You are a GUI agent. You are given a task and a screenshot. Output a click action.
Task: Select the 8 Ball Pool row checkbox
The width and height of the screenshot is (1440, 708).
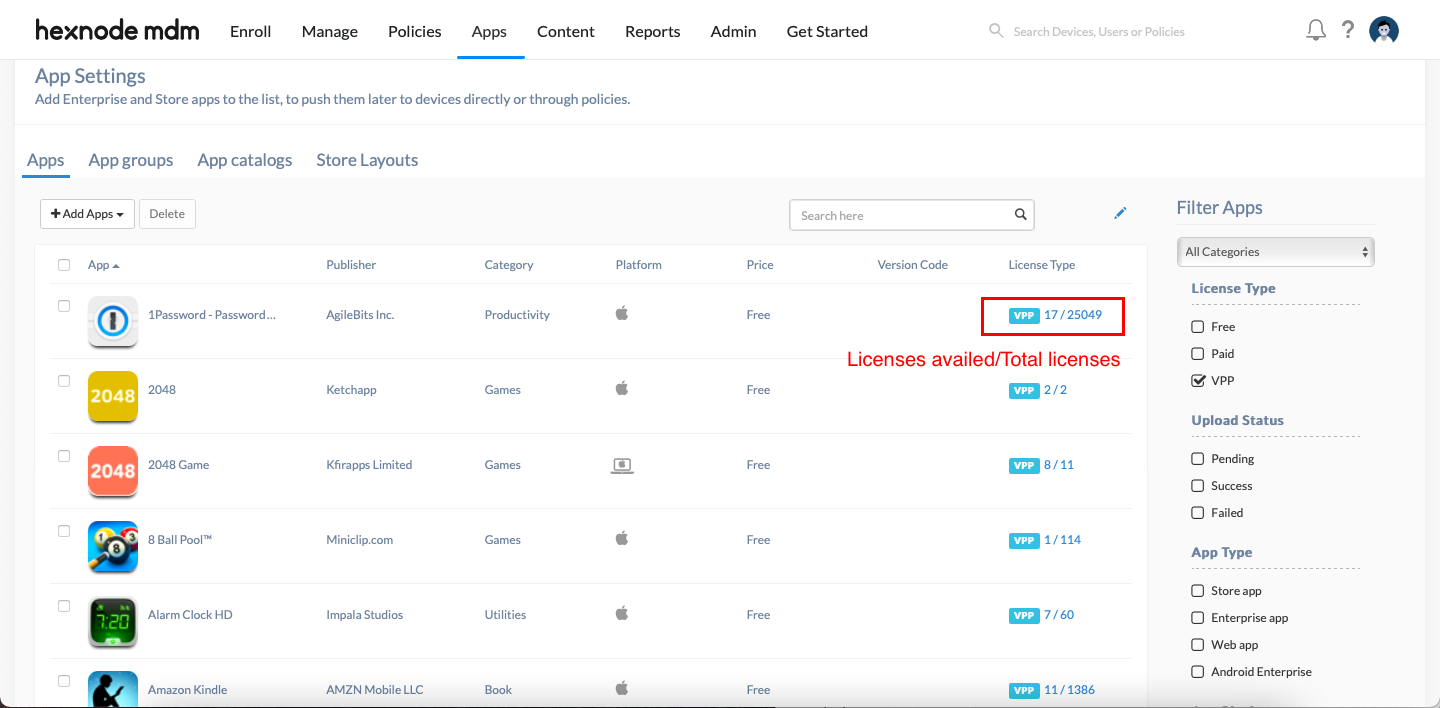click(x=64, y=531)
